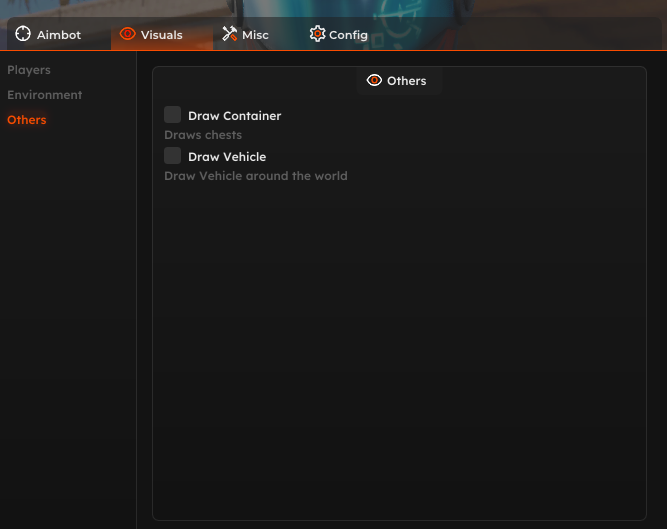Click the orange eye icon on Visuals tab
Screen dimensions: 667x529
(x=127, y=34)
